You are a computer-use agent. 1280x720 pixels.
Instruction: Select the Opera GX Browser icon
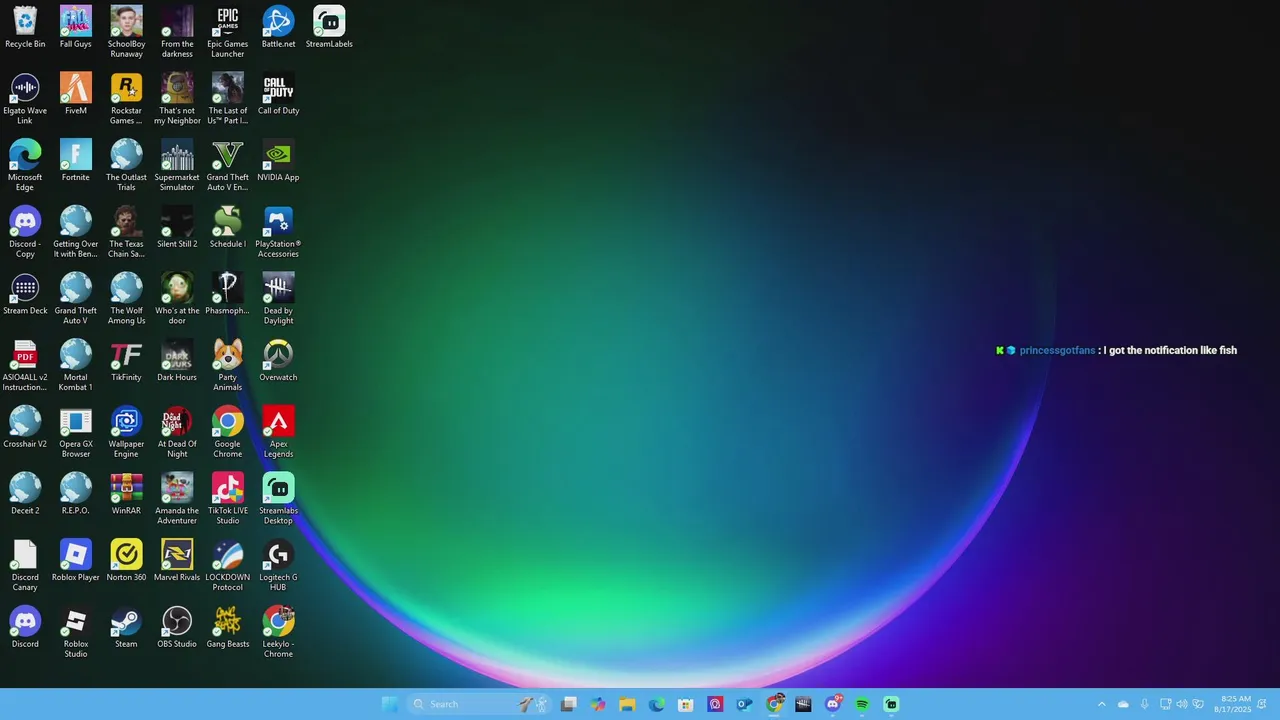tap(76, 432)
